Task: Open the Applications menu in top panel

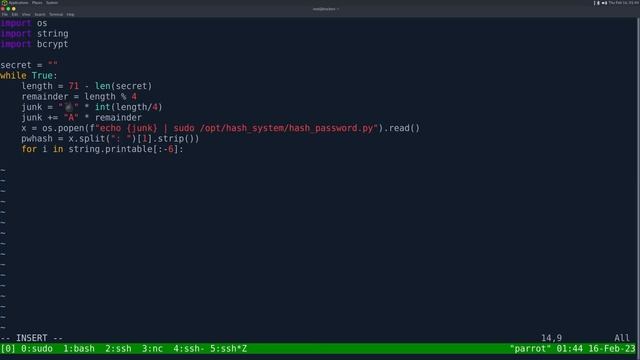Action: [x=18, y=3]
